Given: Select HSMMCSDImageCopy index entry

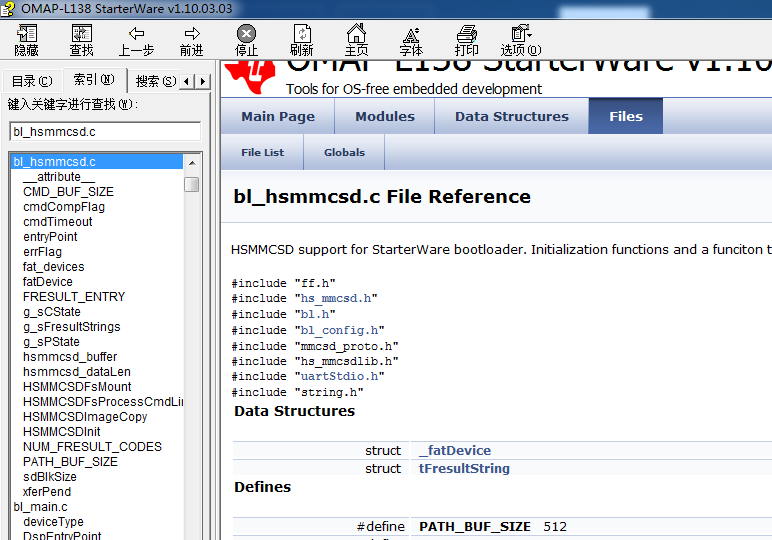Looking at the screenshot, I should pyautogui.click(x=85, y=417).
